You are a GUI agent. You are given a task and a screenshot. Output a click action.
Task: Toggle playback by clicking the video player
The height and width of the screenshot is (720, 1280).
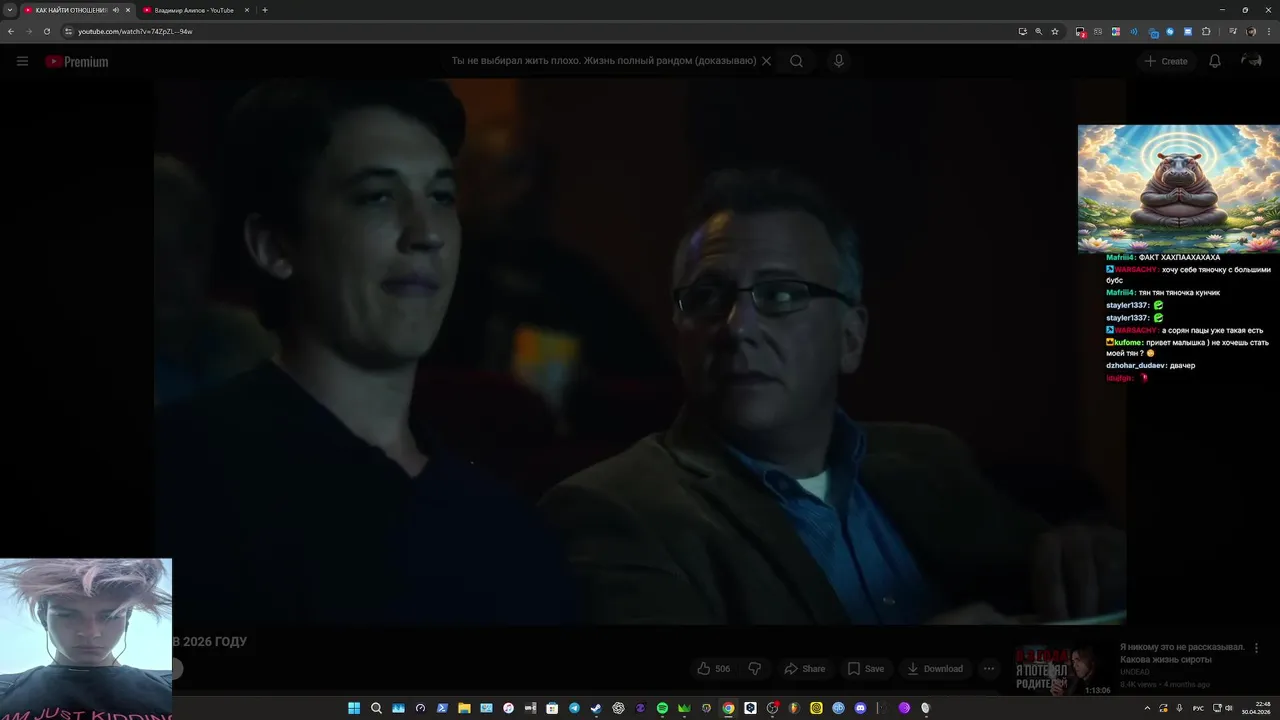640,350
